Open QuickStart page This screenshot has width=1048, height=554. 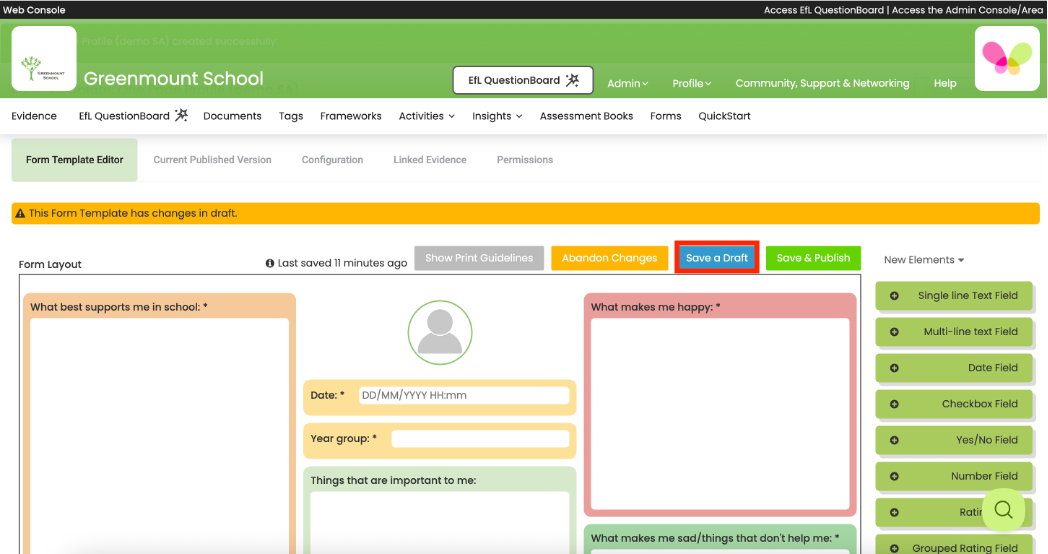725,116
